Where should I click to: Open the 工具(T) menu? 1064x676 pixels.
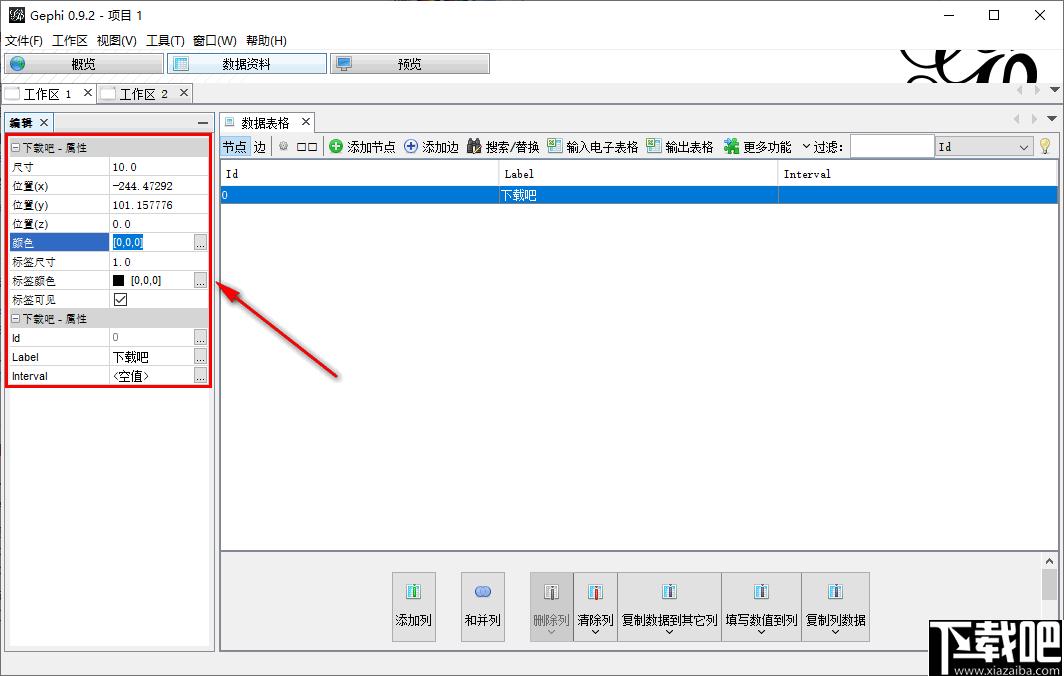coord(165,41)
